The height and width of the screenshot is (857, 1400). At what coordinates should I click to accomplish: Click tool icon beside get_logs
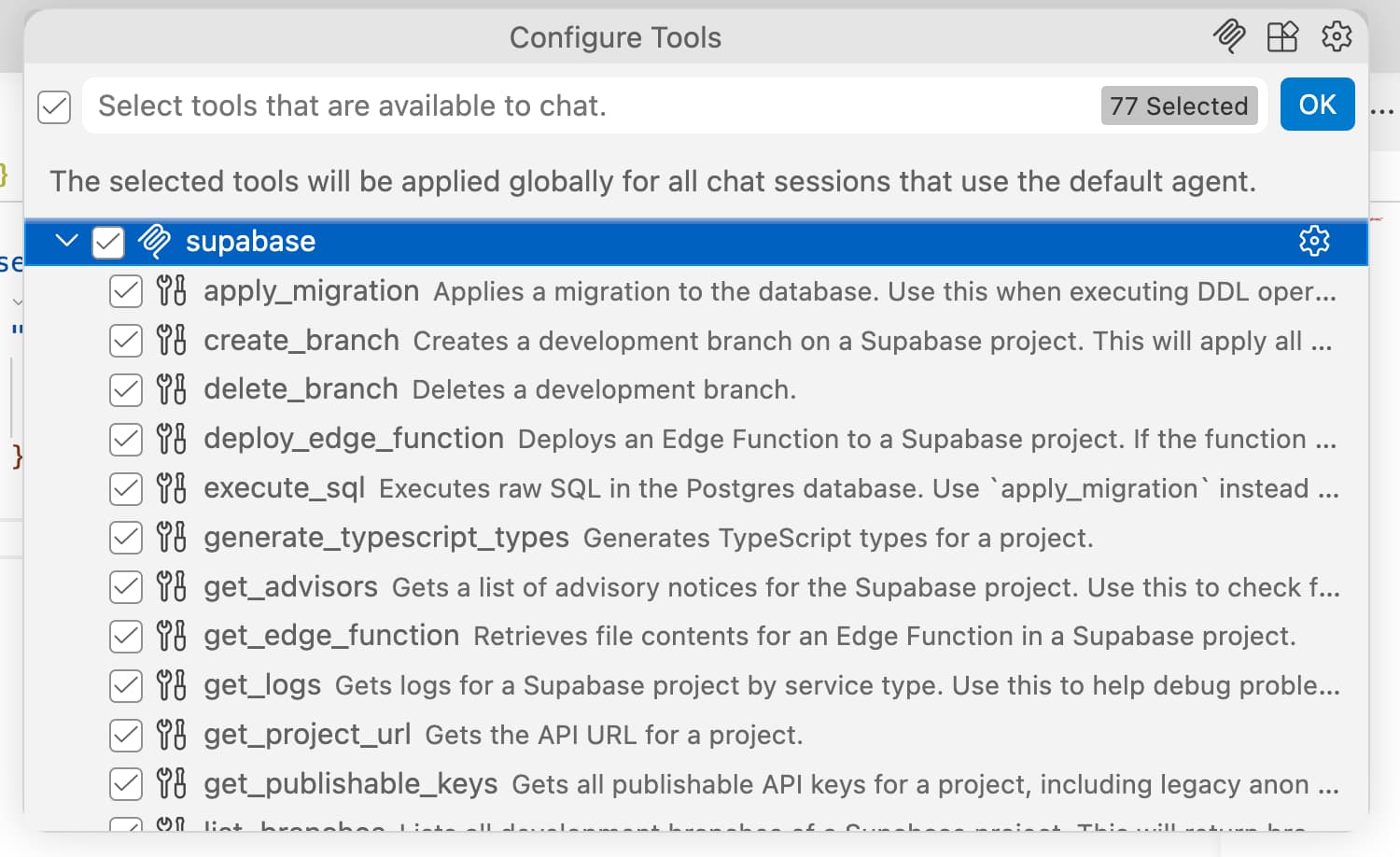click(172, 685)
